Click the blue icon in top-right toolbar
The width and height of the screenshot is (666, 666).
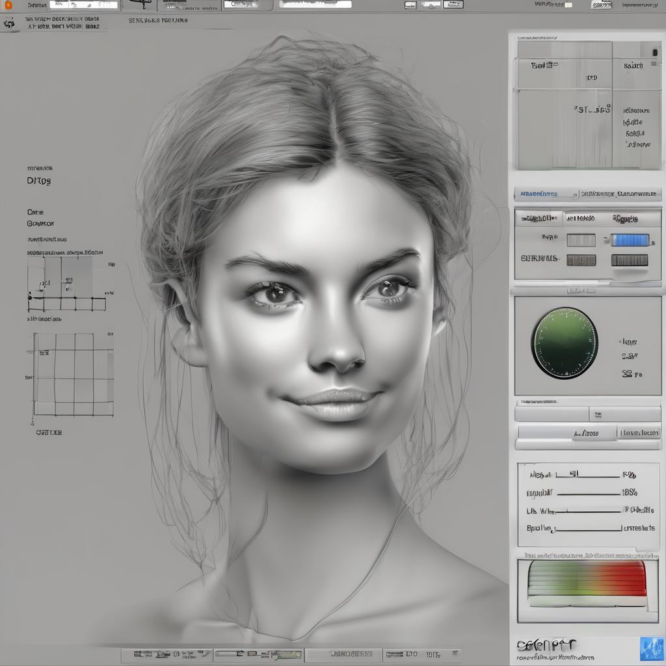tap(601, 5)
